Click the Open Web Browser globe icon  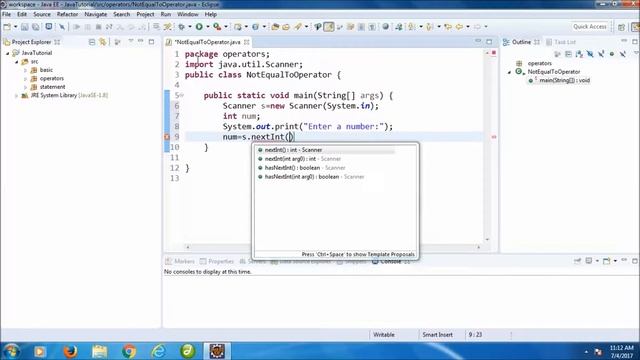pos(385,27)
